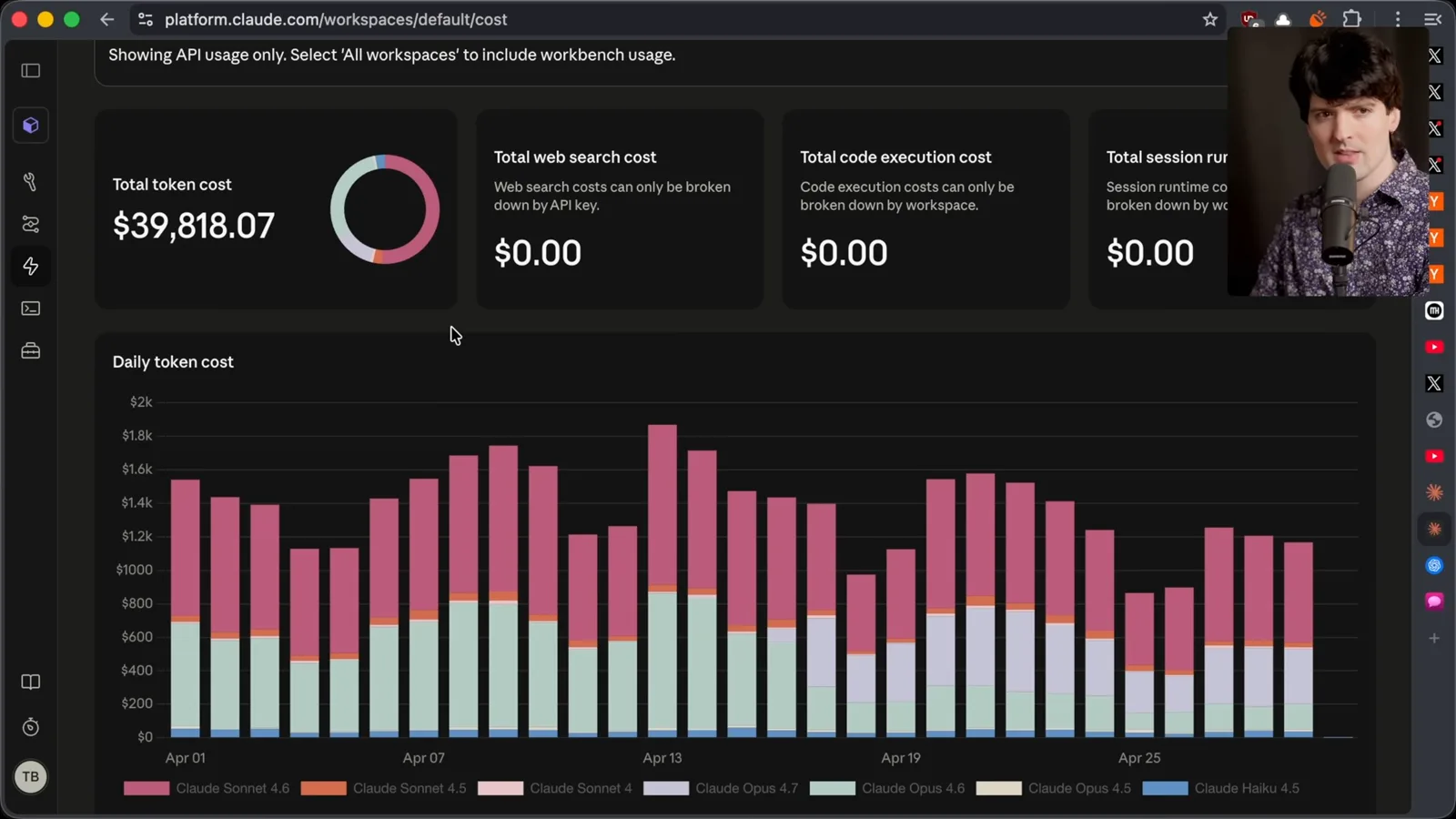Go back with browser back arrow
Viewport: 1456px width, 819px height.
point(107,19)
